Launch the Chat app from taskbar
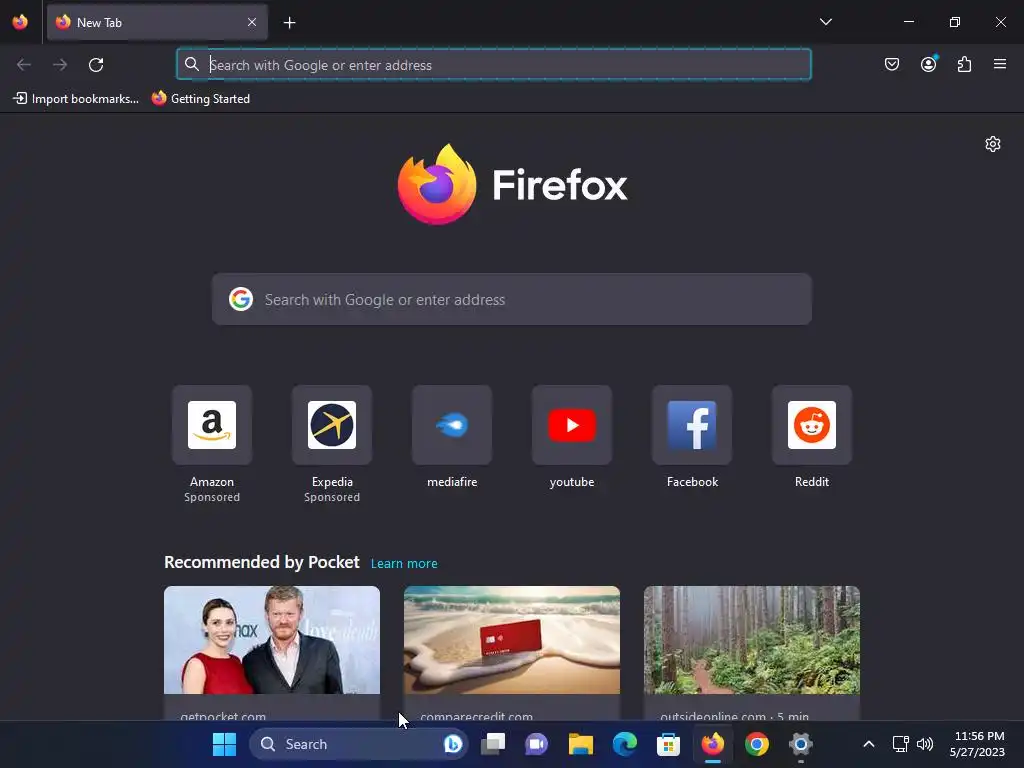The width and height of the screenshot is (1024, 768). click(537, 744)
